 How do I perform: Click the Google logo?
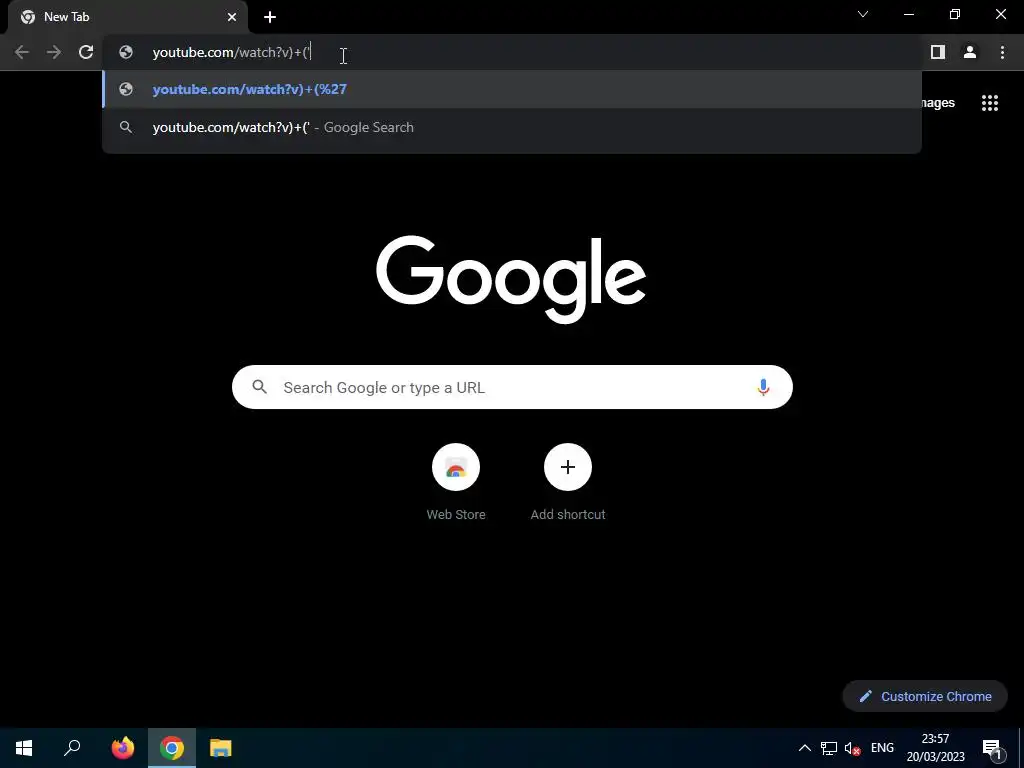click(511, 279)
